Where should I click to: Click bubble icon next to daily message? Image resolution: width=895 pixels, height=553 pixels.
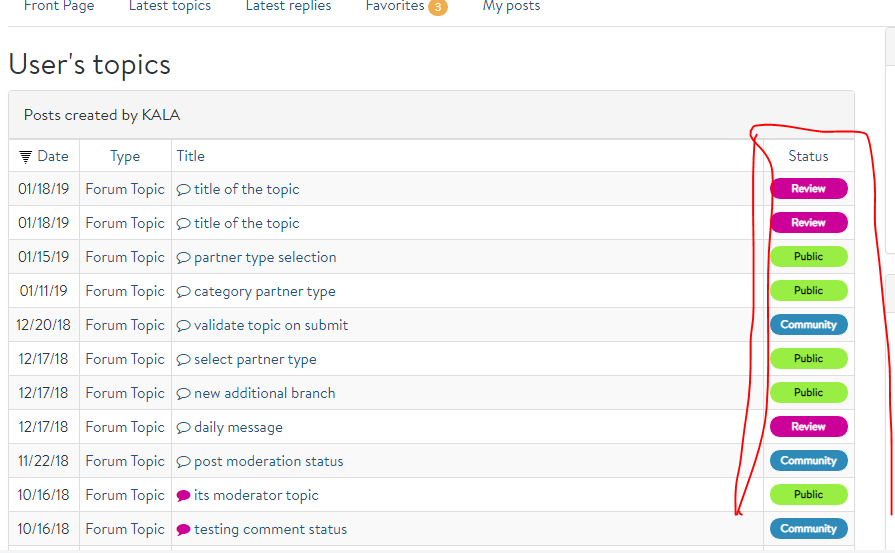coord(183,427)
